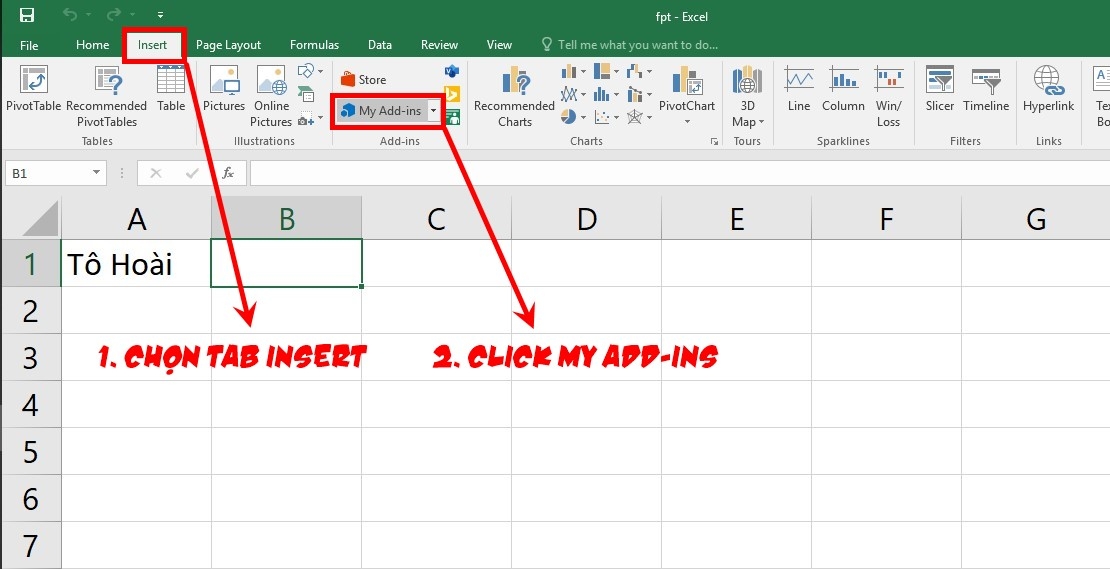The width and height of the screenshot is (1110, 569).
Task: Switch to the View tab
Action: 499,45
